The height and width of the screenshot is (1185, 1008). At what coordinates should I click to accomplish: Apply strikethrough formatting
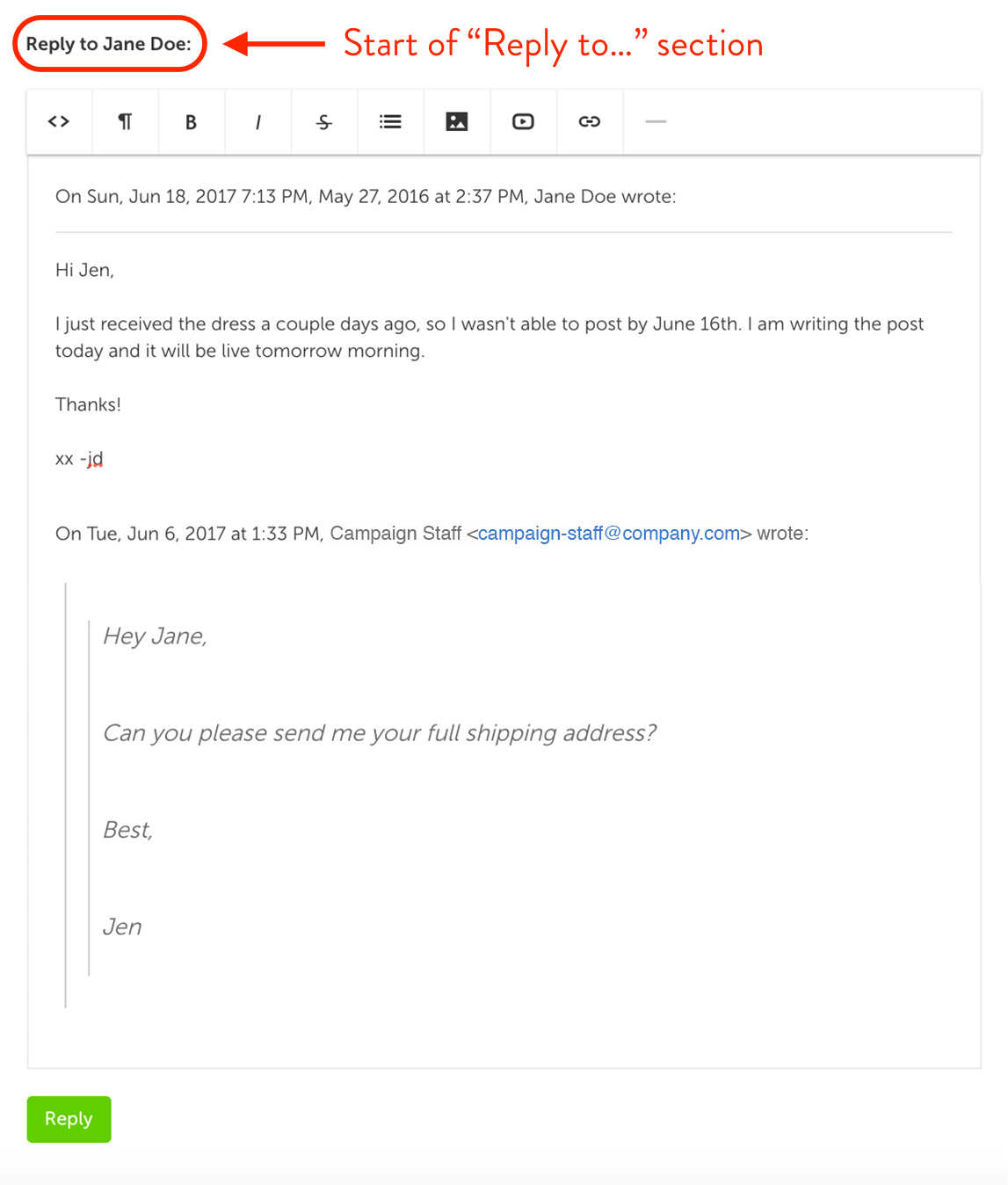[324, 122]
